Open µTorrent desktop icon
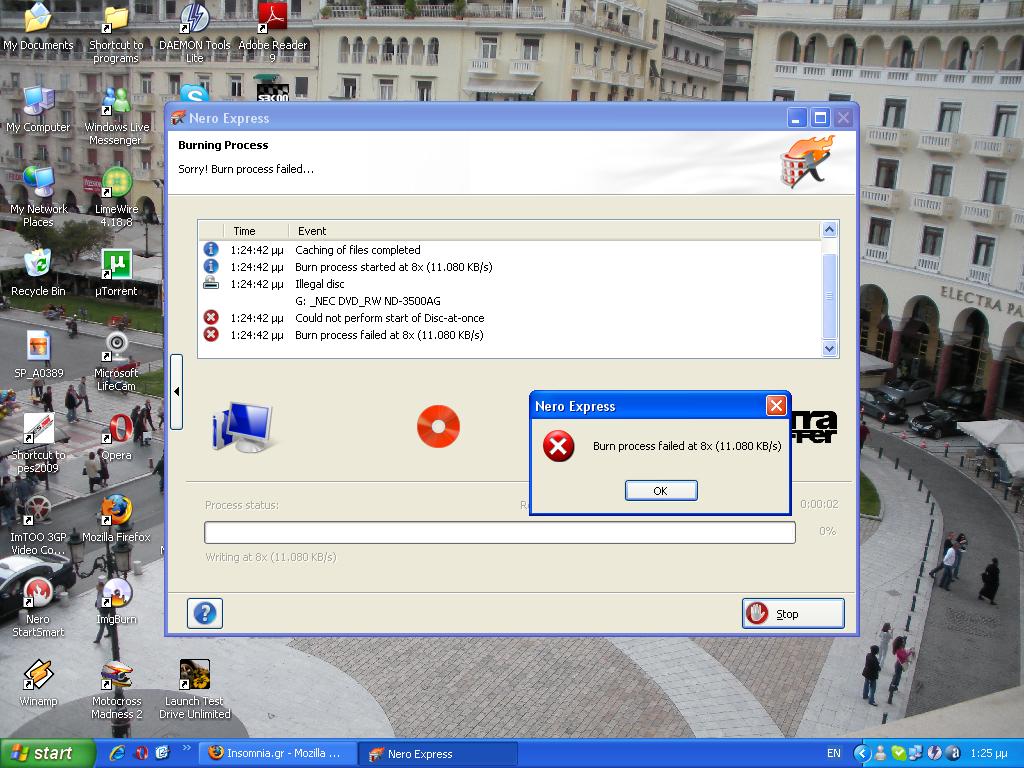 [116, 273]
